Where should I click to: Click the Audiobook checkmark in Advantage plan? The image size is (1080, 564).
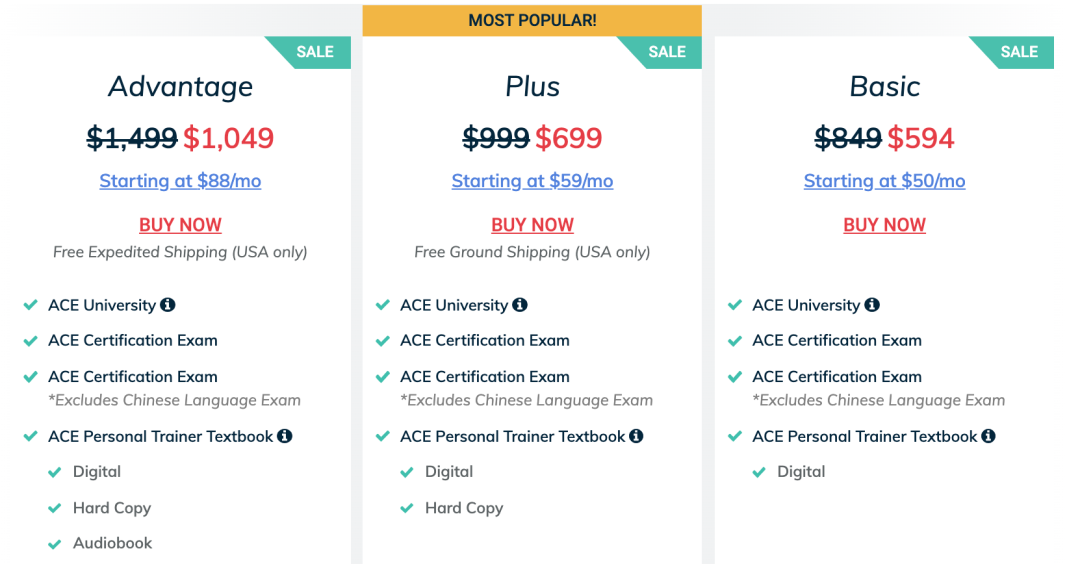[55, 544]
